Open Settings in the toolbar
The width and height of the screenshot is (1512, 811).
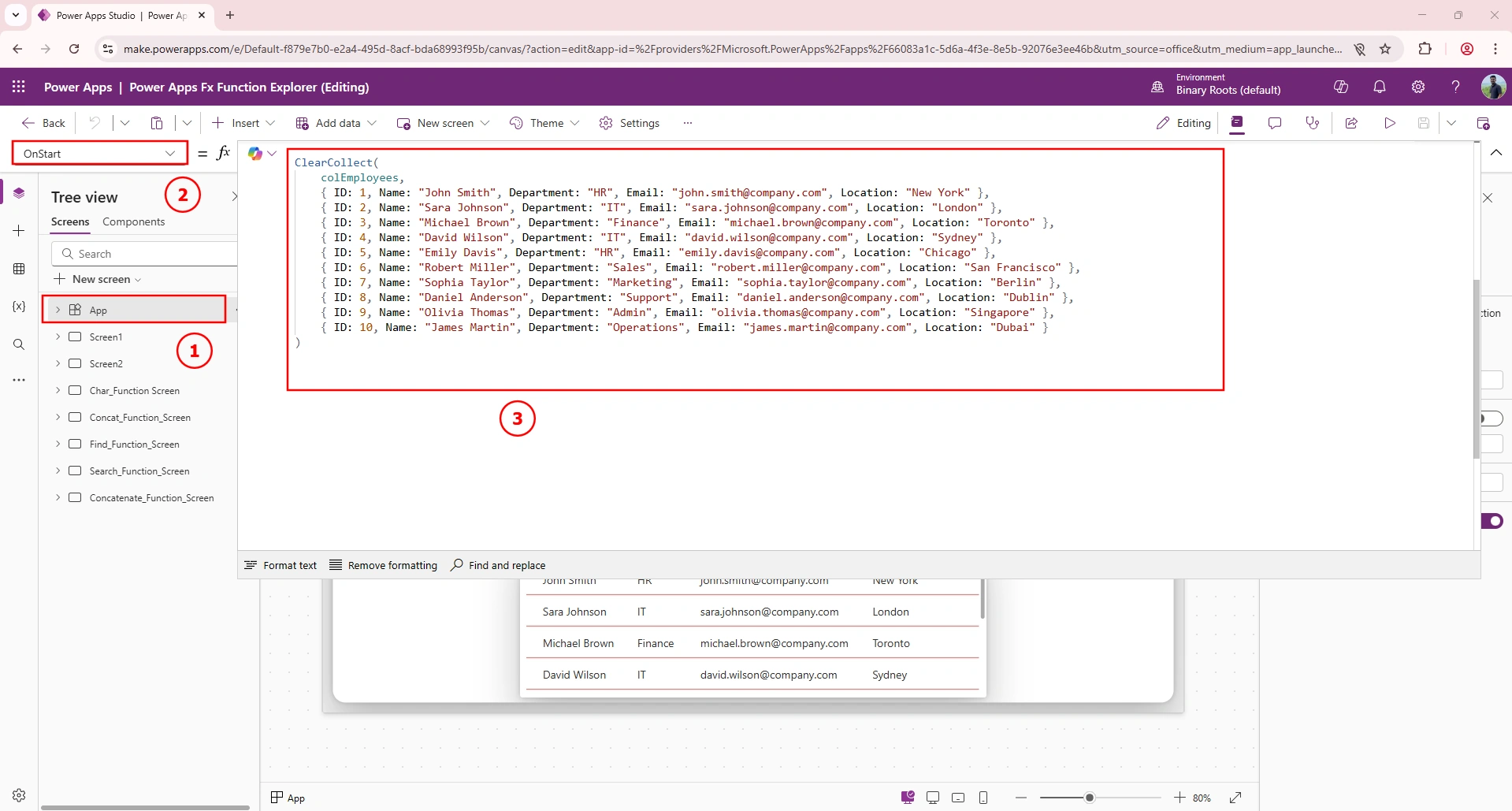[630, 123]
